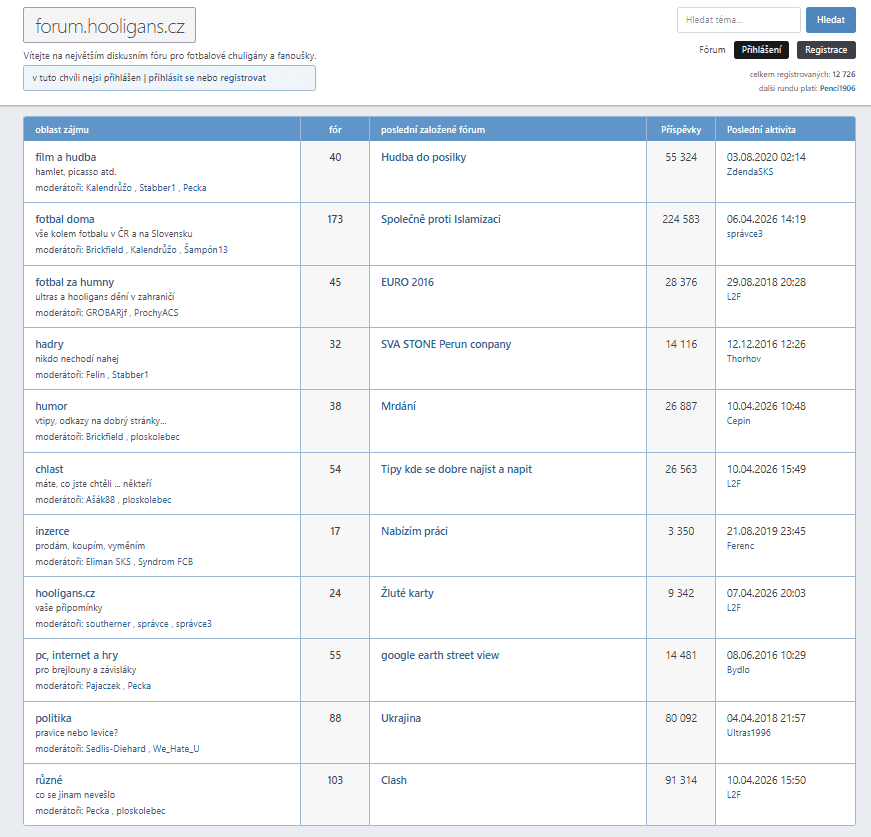
Task: Go to the Registrace page
Action: pyautogui.click(x=826, y=50)
